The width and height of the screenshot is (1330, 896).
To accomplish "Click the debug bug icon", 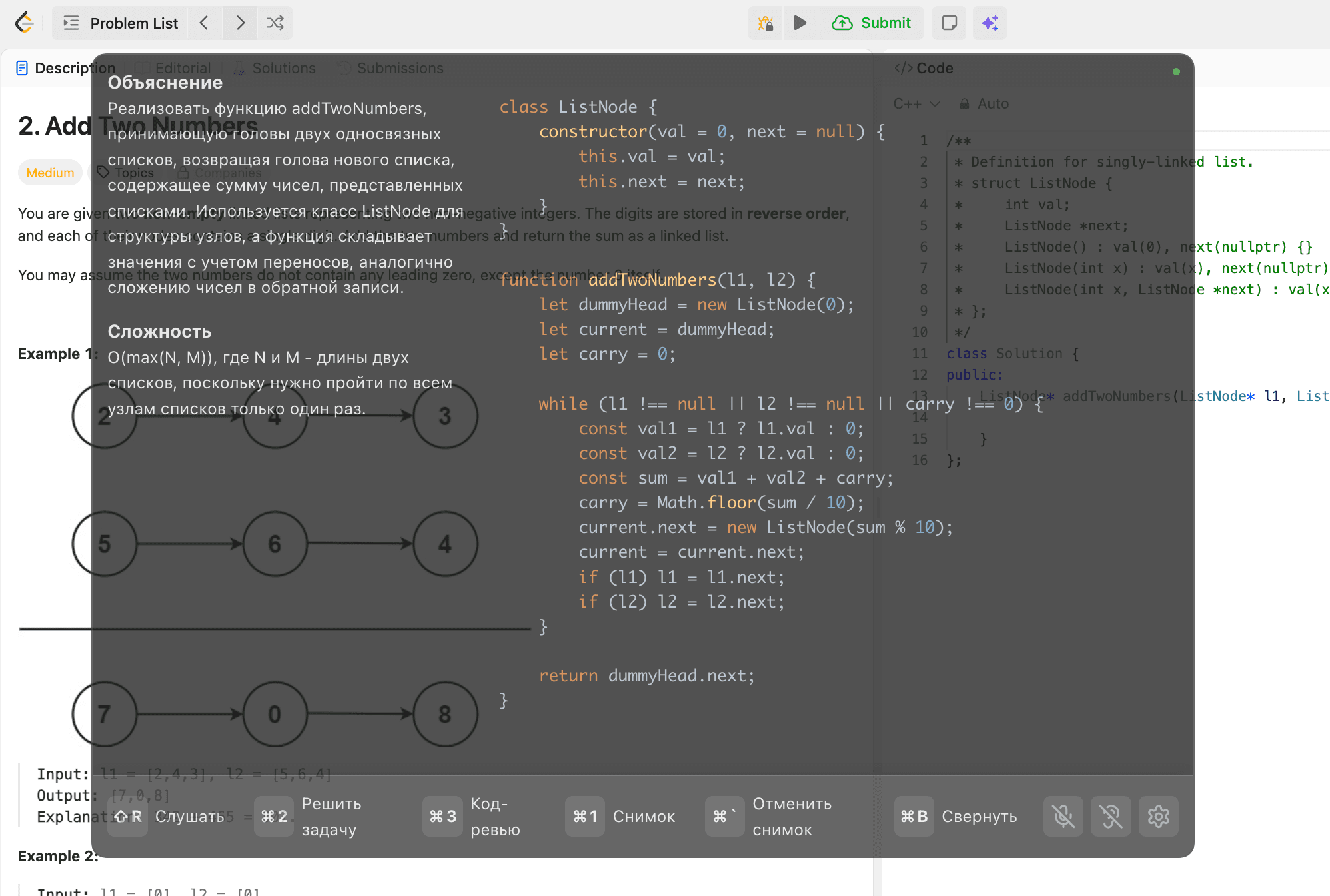I will click(x=766, y=23).
